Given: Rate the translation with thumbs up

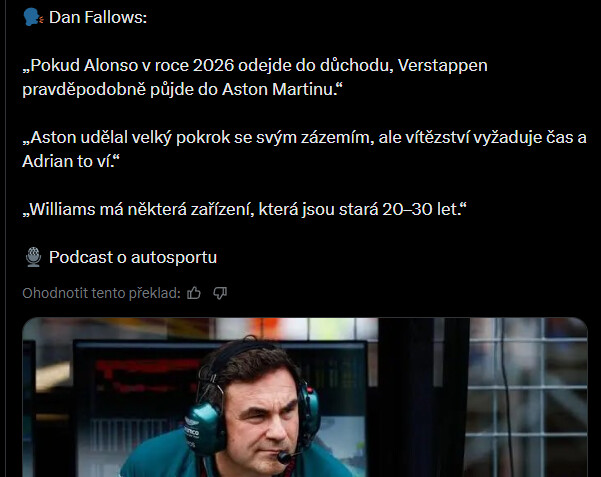Looking at the screenshot, I should tap(194, 293).
